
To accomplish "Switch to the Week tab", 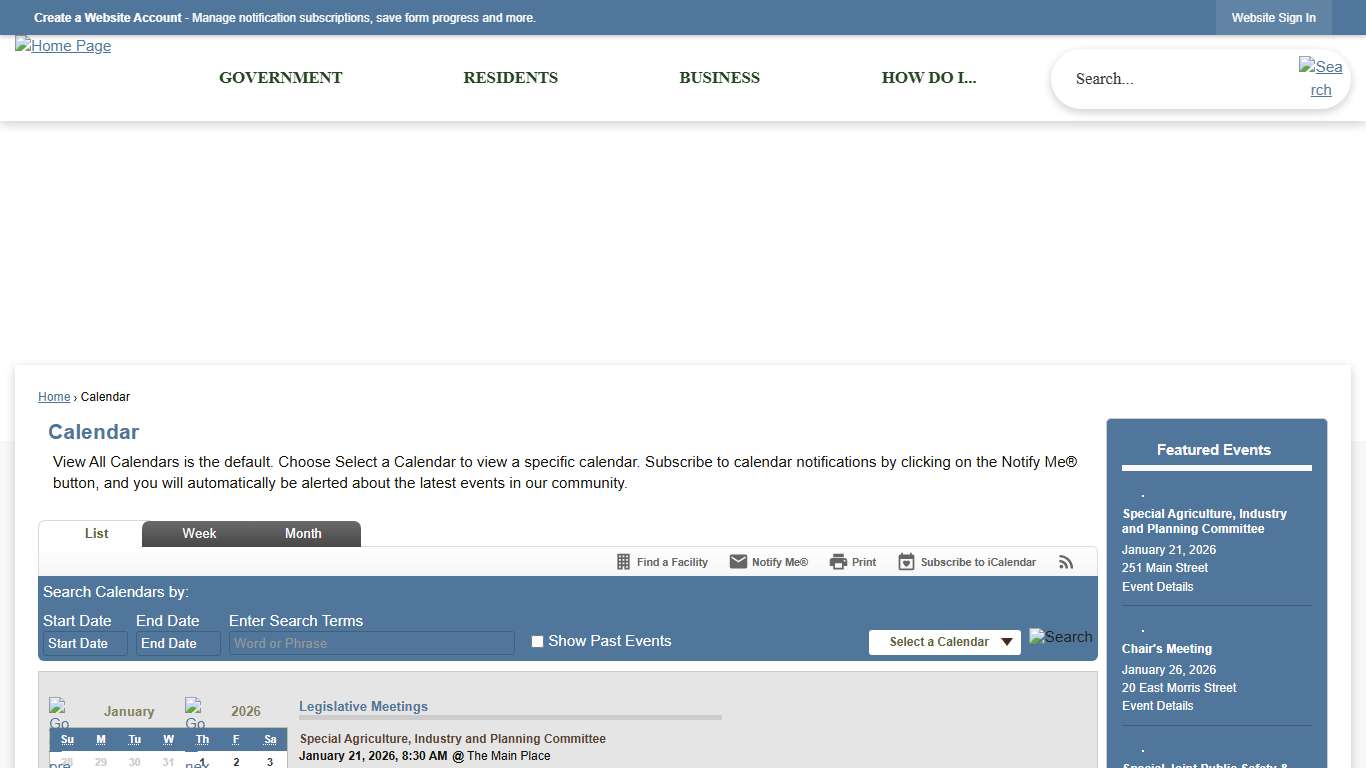I will pyautogui.click(x=198, y=533).
